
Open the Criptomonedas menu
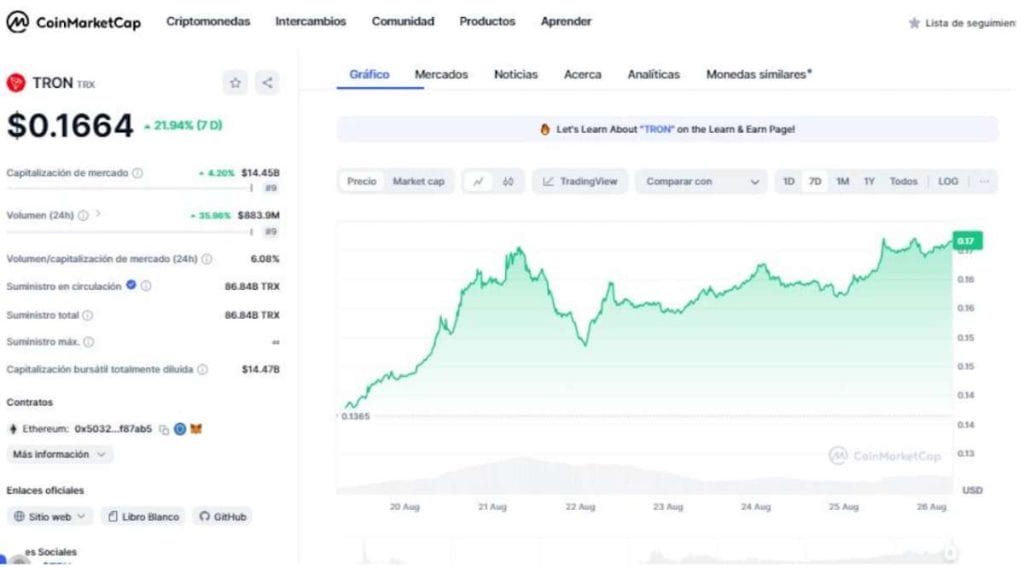click(208, 22)
